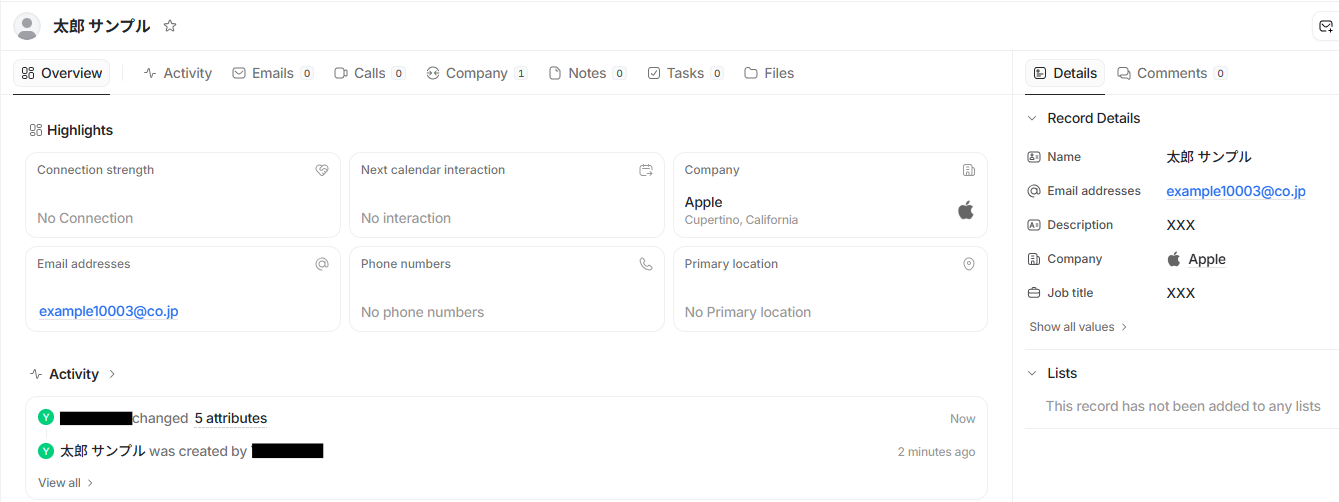Click the Apple logo in Company card

(965, 210)
